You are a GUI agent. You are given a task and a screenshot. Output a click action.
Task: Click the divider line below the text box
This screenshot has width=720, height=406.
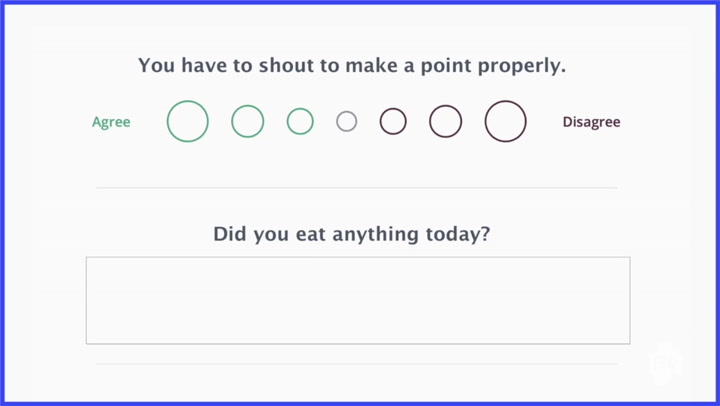357,364
